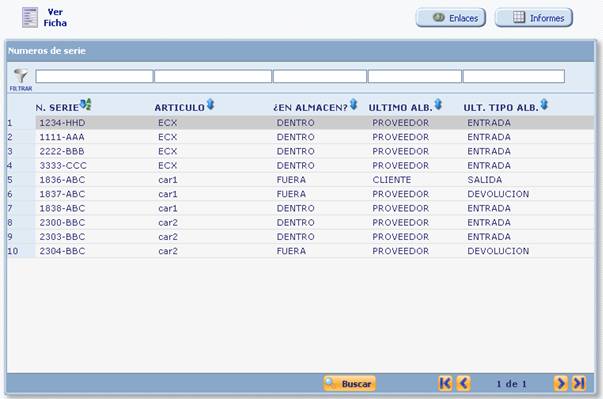Image resolution: width=603 pixels, height=399 pixels.
Task: Select serial number 2222-BBB
Action: (62, 151)
